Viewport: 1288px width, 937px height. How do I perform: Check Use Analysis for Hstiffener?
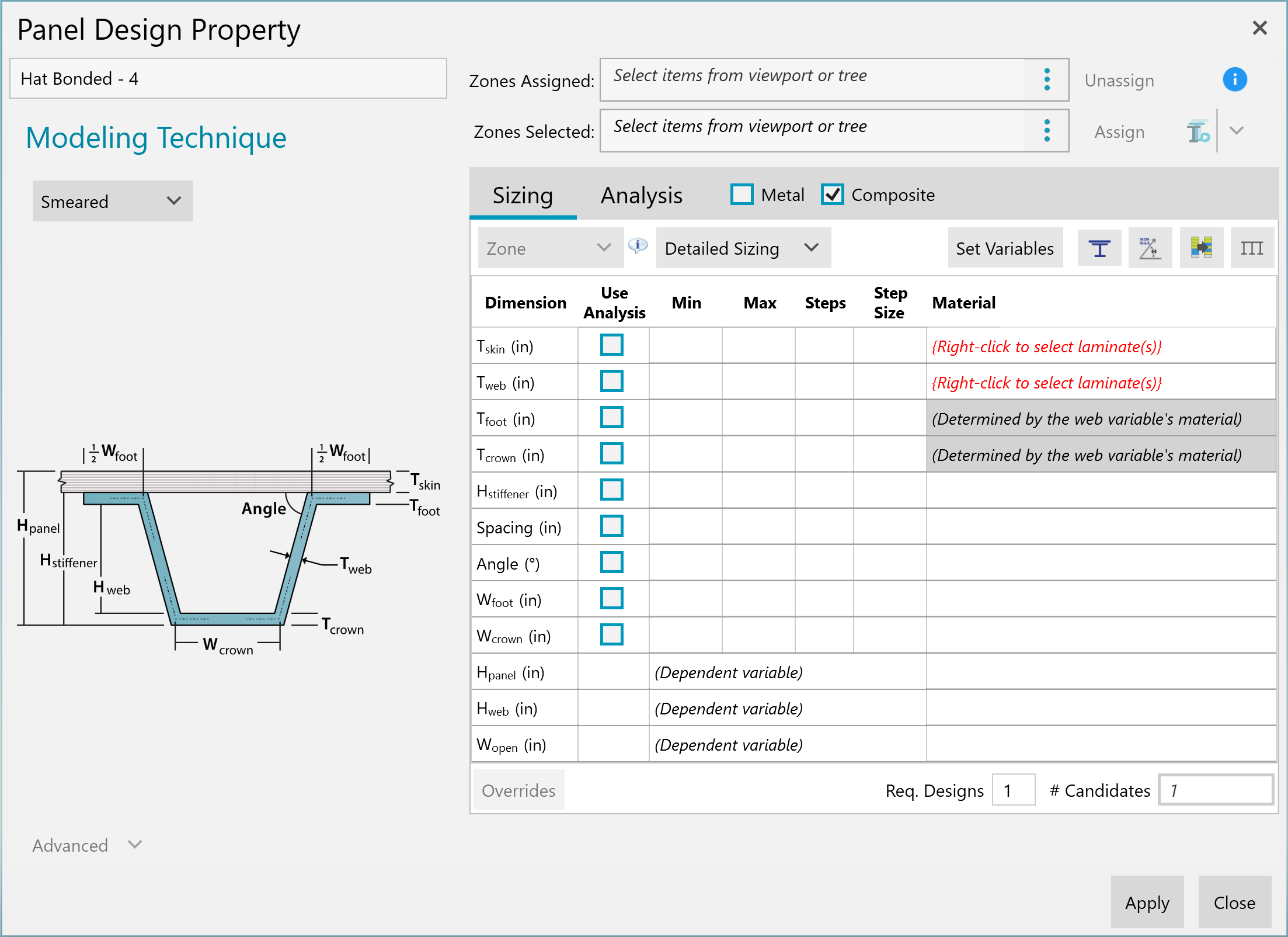[612, 490]
